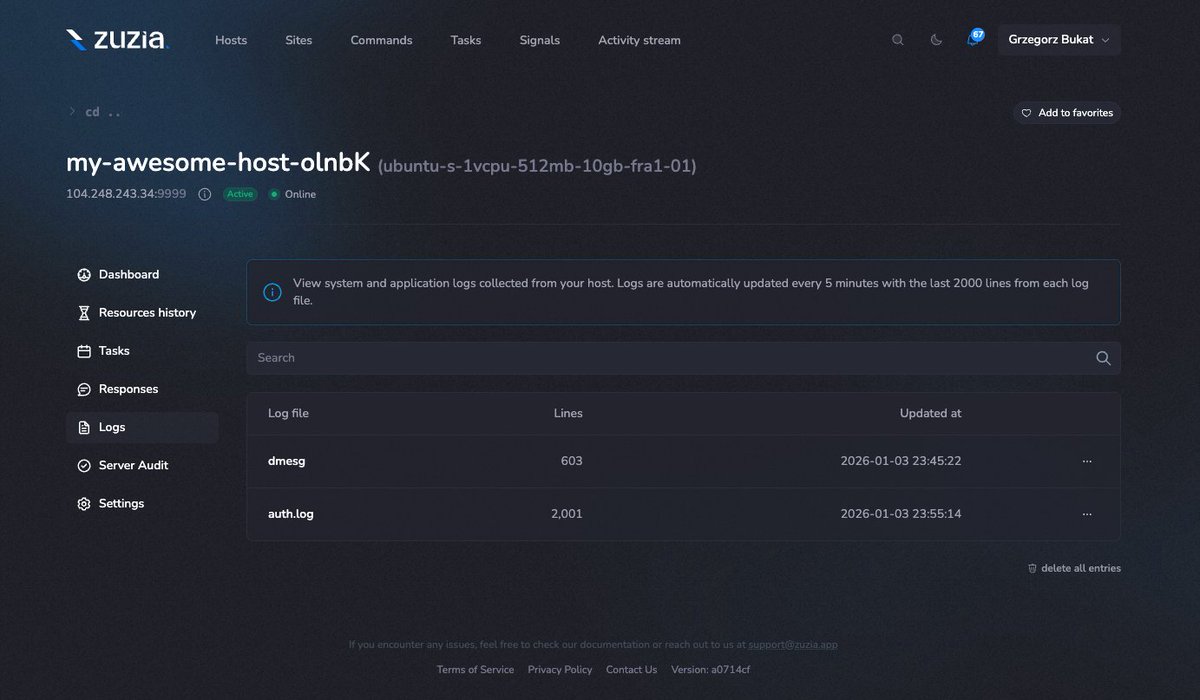Open Settings in sidebar
Image resolution: width=1200 pixels, height=700 pixels.
point(142,503)
